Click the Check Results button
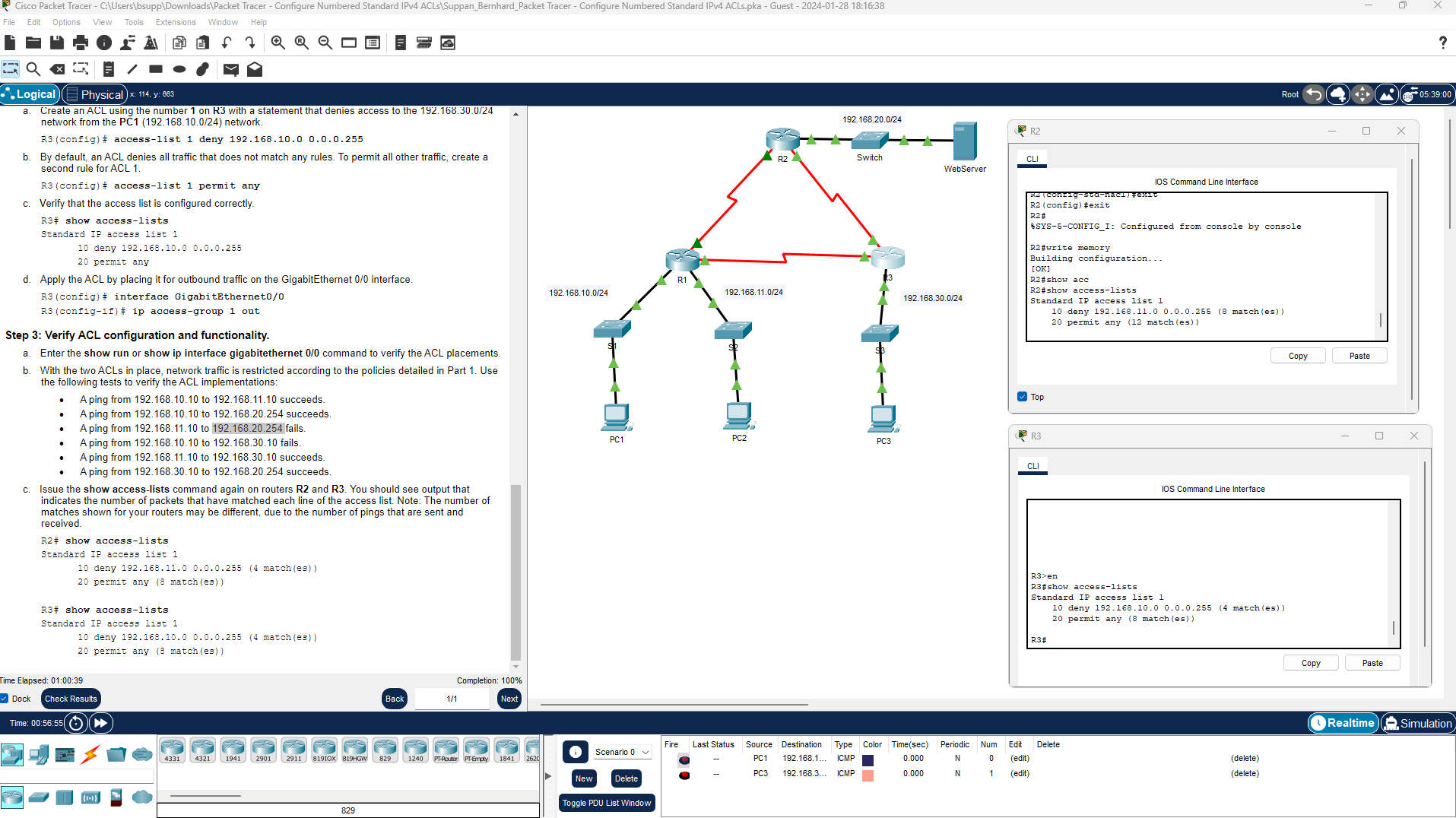 point(71,699)
